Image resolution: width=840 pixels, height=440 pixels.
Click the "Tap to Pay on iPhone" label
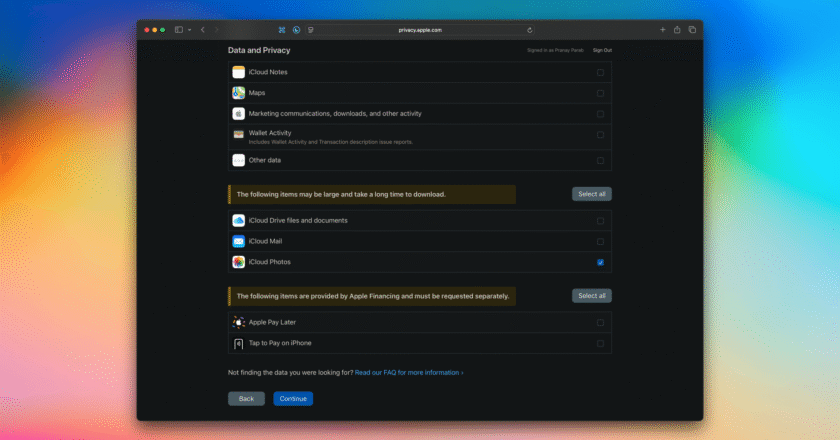pos(280,343)
